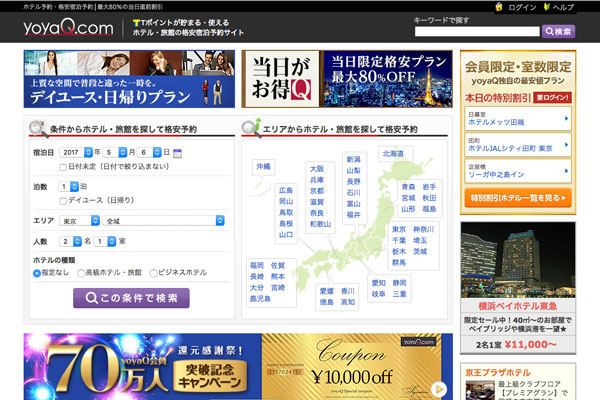The height and width of the screenshot is (400, 600).
Task: Select the 指定なし radio button
Action: click(37, 273)
